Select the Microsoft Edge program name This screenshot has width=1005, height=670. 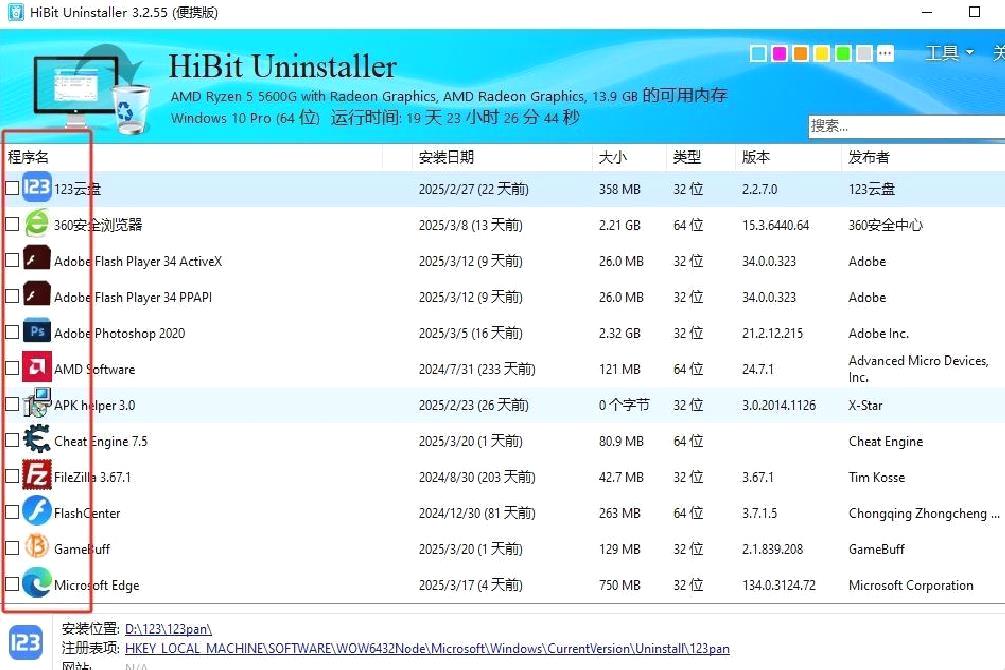(97, 585)
